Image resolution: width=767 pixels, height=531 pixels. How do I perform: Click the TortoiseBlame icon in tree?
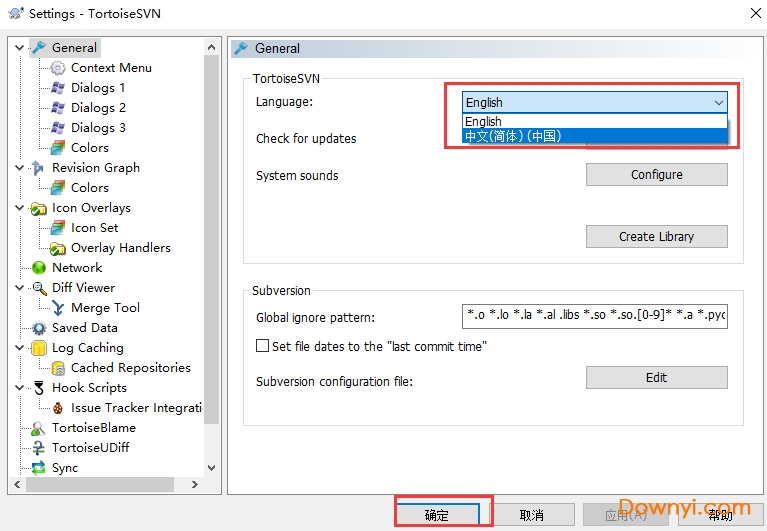[39, 428]
